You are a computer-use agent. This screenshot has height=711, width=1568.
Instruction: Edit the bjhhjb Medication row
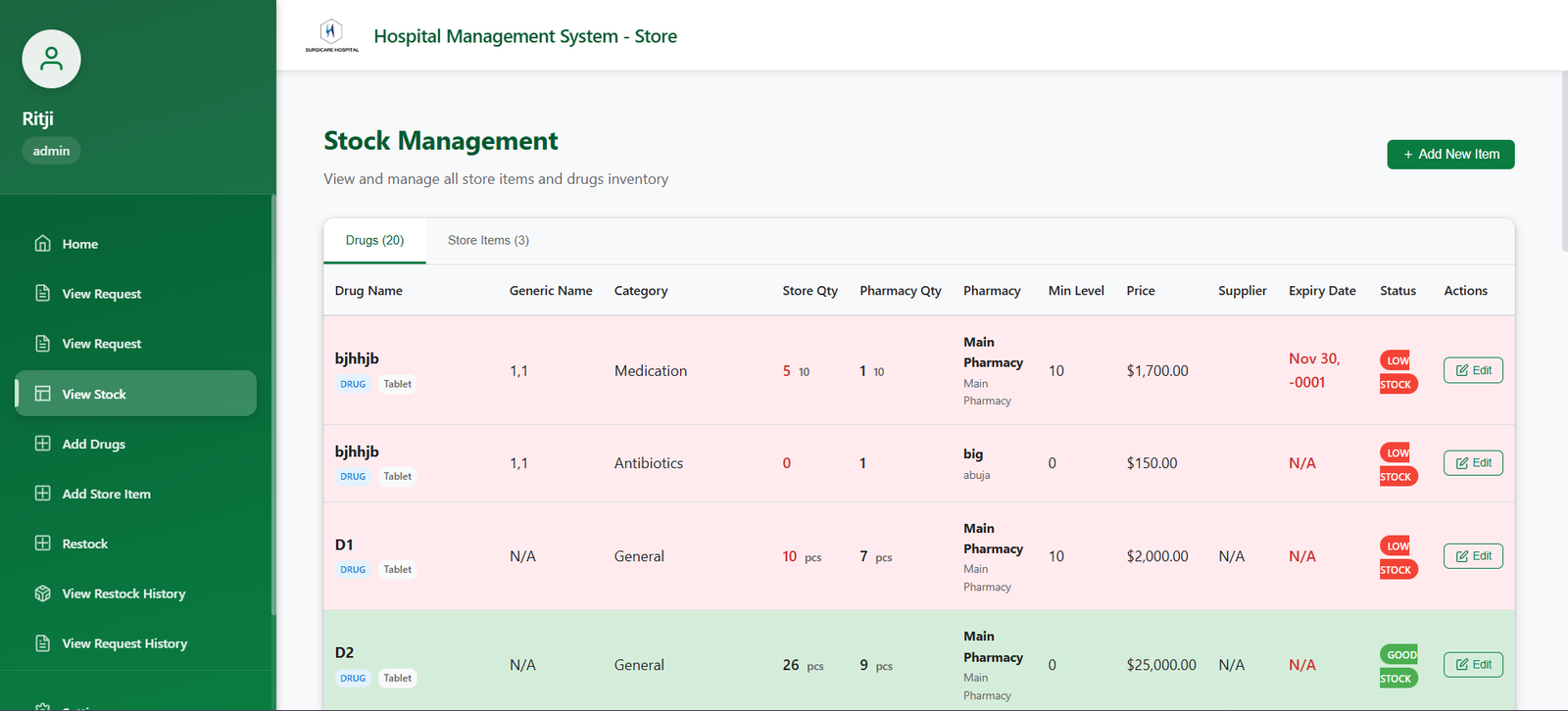tap(1472, 370)
